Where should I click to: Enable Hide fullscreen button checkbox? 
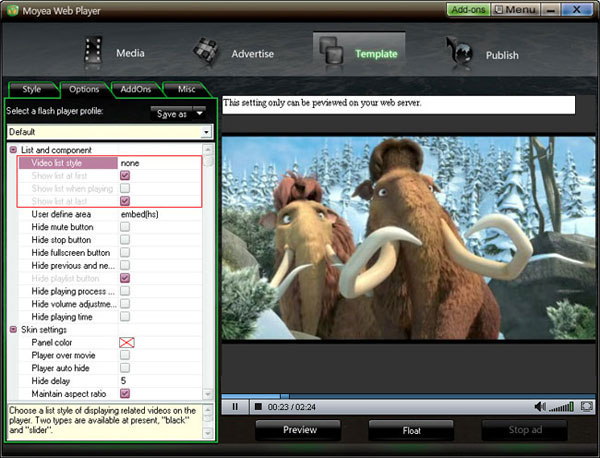point(125,253)
